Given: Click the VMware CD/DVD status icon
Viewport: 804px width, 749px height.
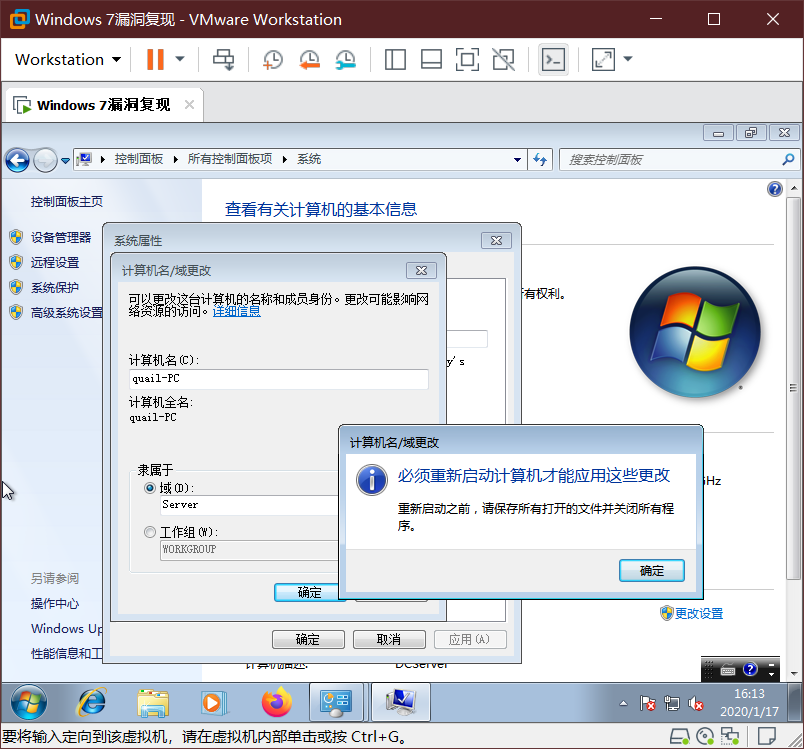Looking at the screenshot, I should [705, 737].
